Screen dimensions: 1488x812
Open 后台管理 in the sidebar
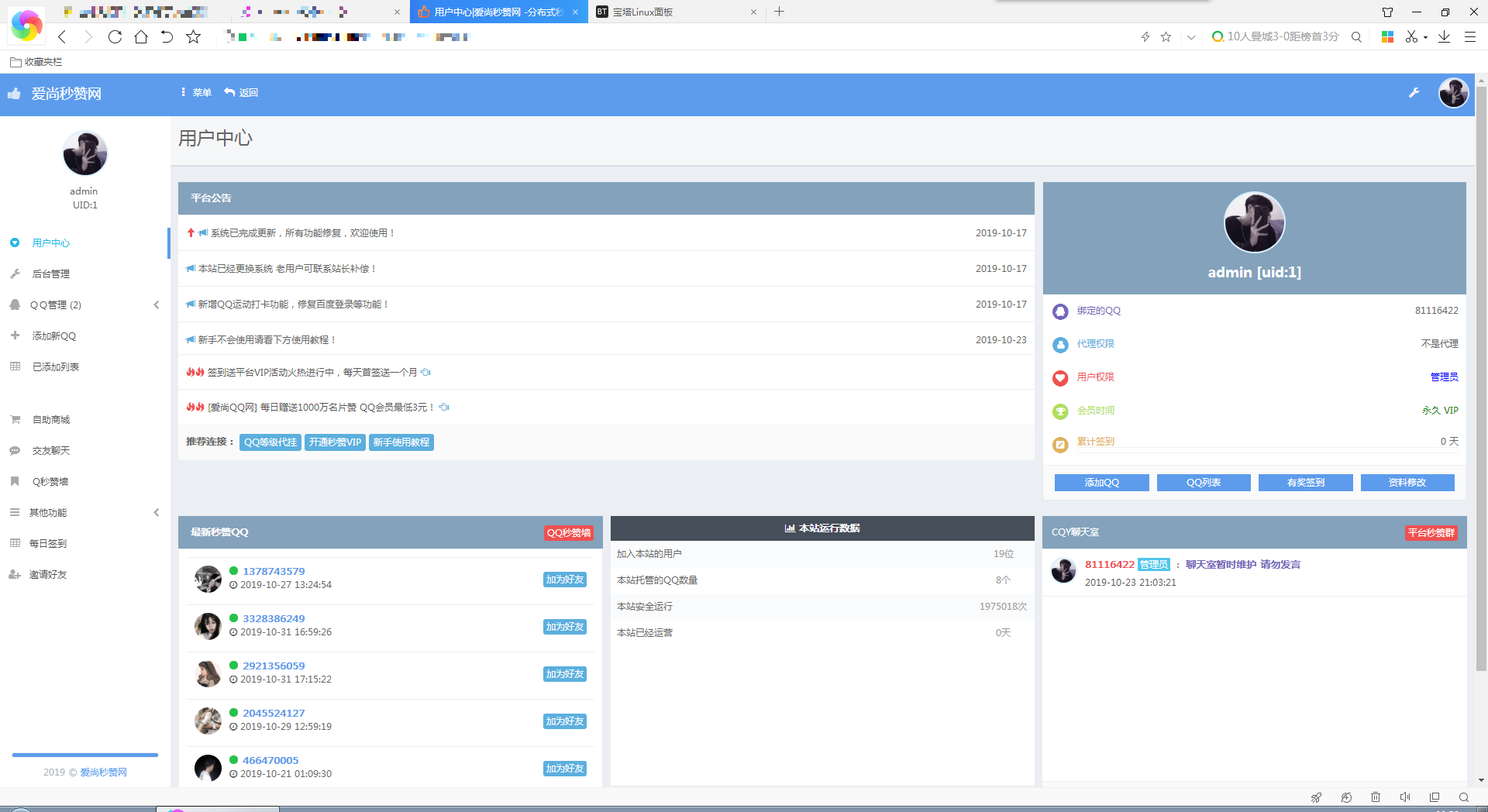pyautogui.click(x=51, y=274)
